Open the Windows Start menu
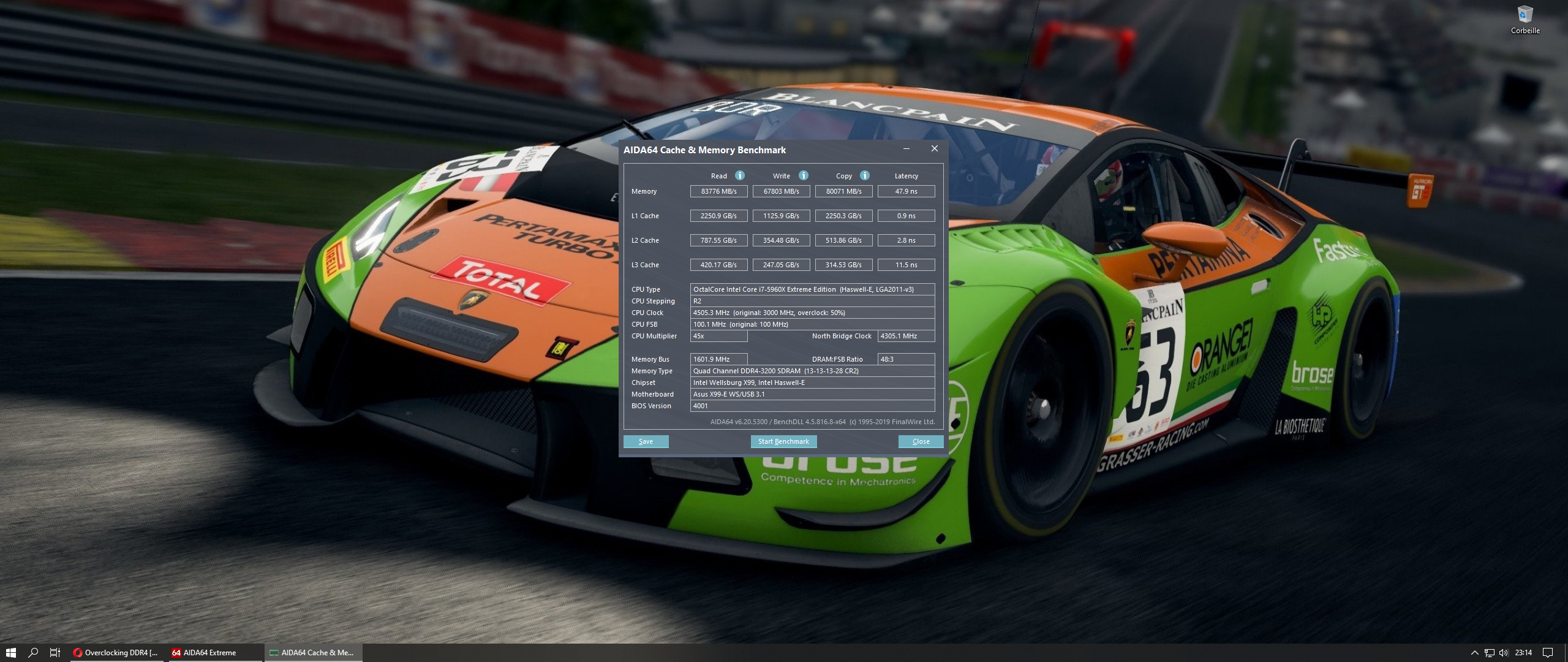The image size is (1568, 662). tap(10, 653)
